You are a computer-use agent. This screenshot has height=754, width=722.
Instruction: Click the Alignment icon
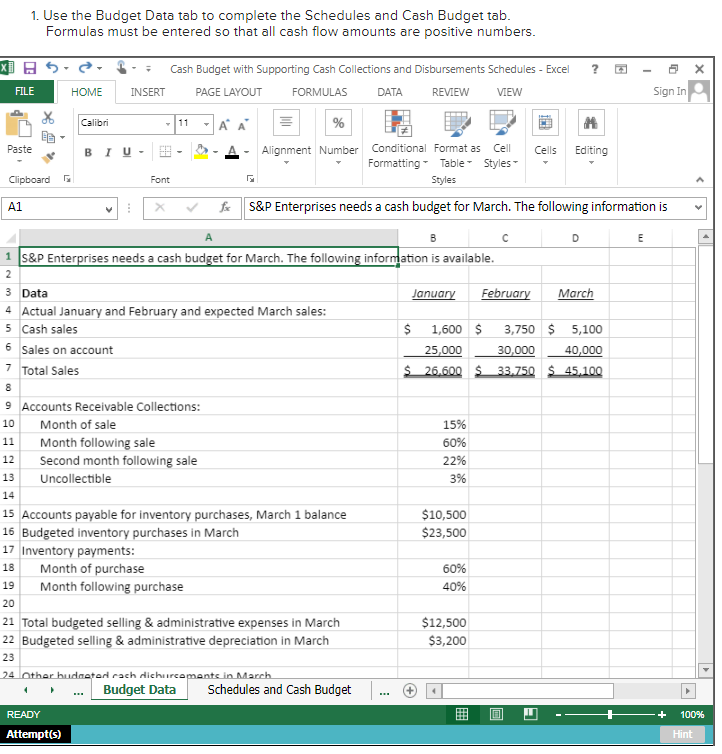(286, 123)
